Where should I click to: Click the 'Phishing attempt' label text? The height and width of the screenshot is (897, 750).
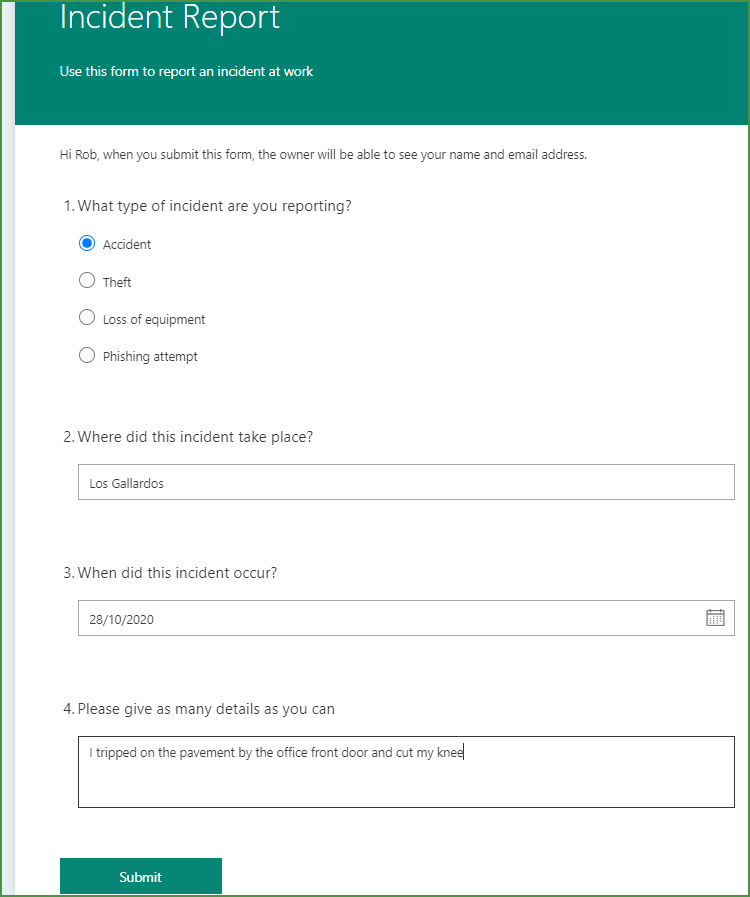(150, 356)
